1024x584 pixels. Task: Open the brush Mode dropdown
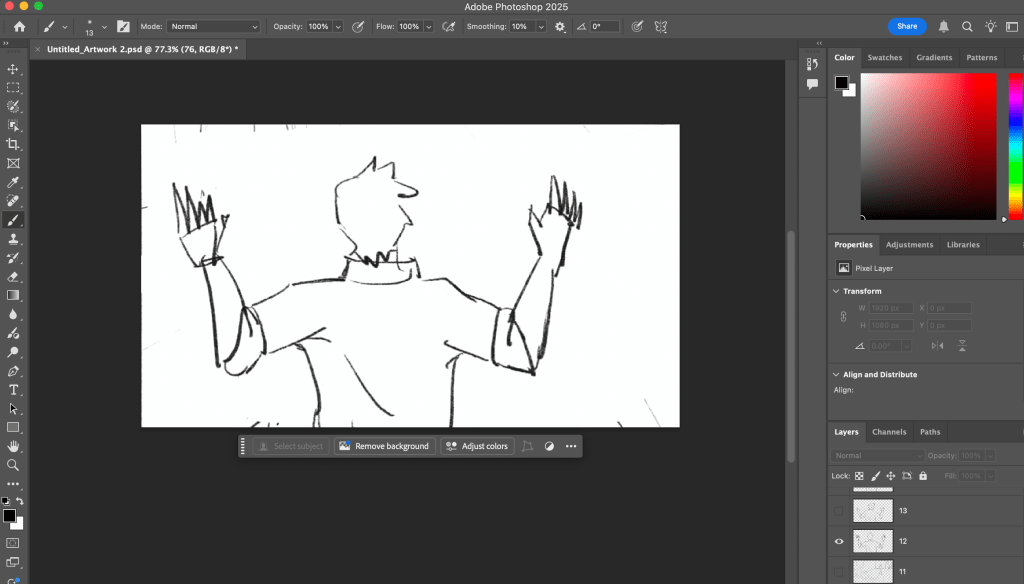(213, 27)
